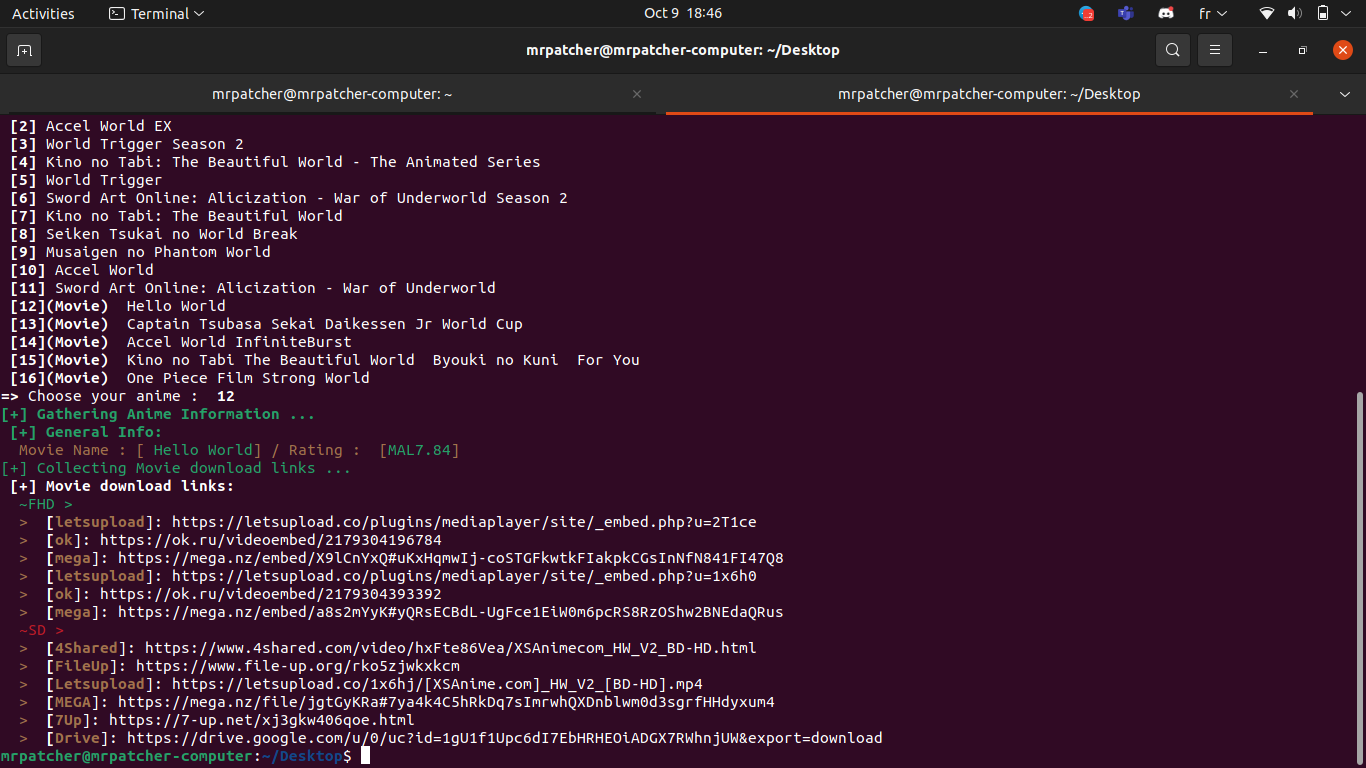This screenshot has width=1366, height=768.
Task: Switch to mrpatcher-computer: ~ tab
Action: [332, 94]
